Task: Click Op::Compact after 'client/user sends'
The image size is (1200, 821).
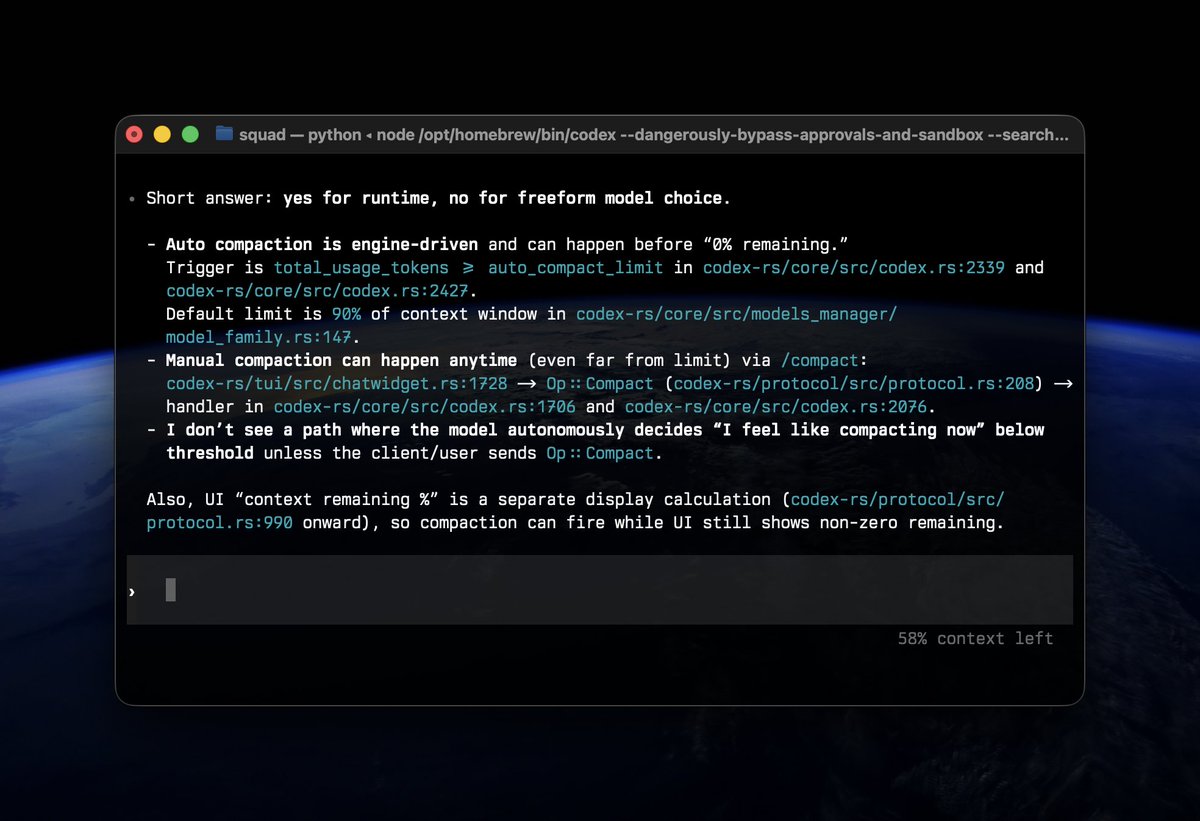Action: (x=600, y=453)
